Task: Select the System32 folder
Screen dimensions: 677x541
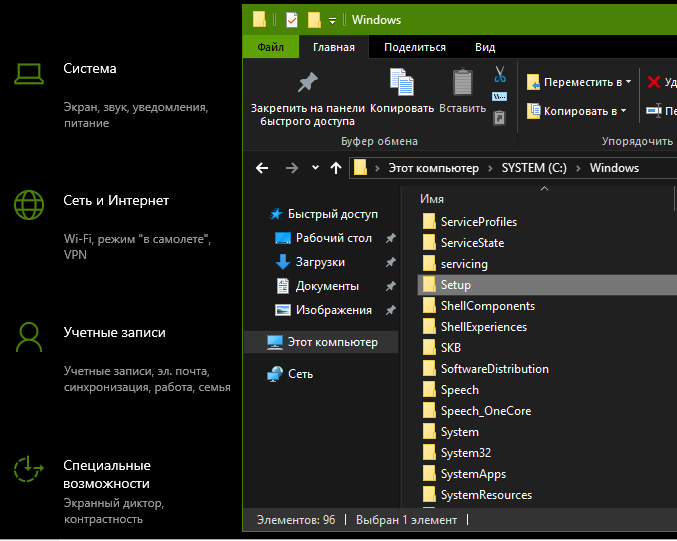Action: (x=465, y=453)
